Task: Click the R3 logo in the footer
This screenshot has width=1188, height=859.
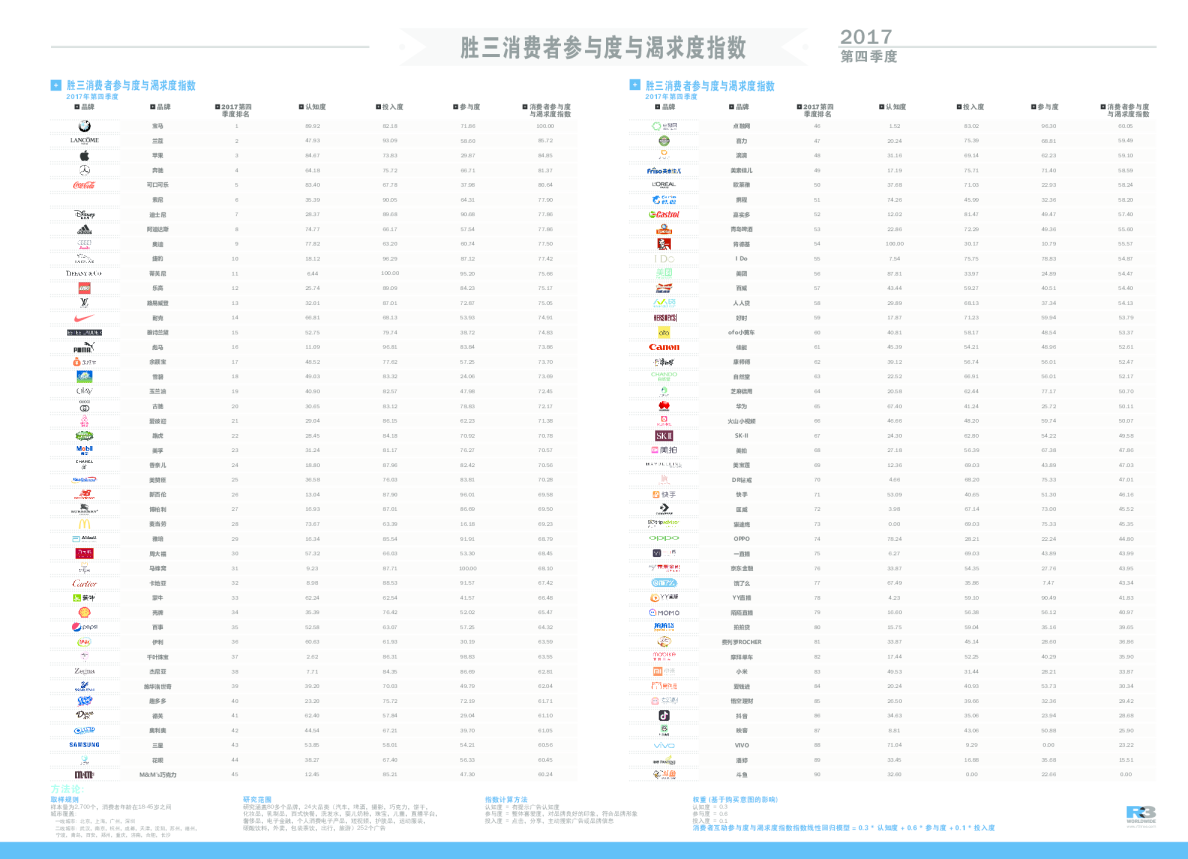Action: click(1140, 815)
